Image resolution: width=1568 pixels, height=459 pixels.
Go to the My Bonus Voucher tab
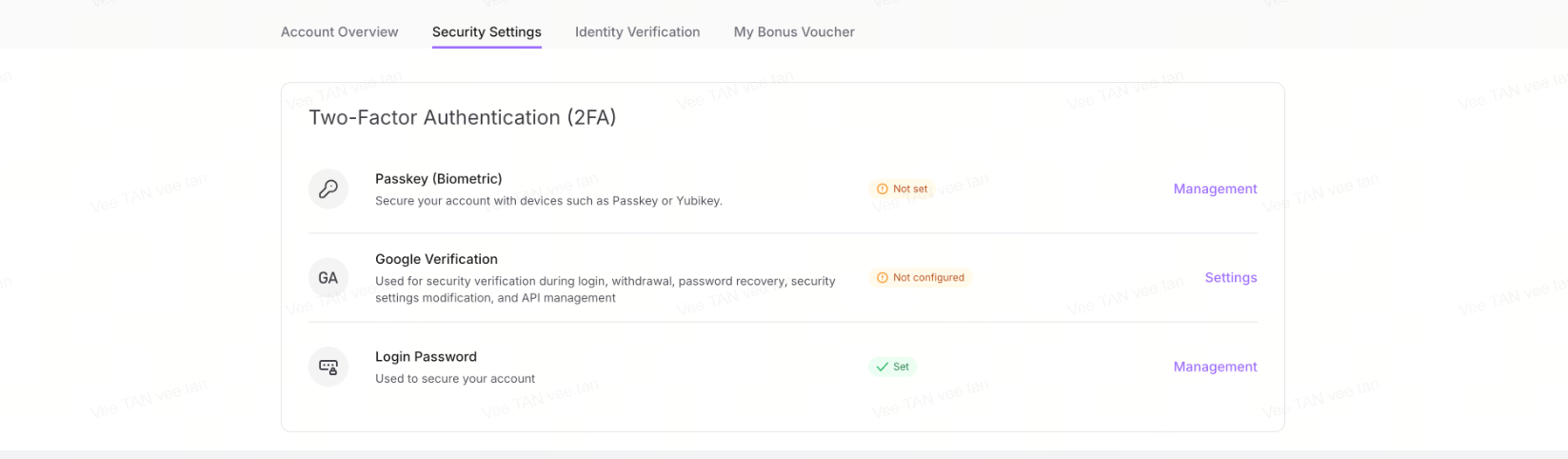(x=794, y=31)
